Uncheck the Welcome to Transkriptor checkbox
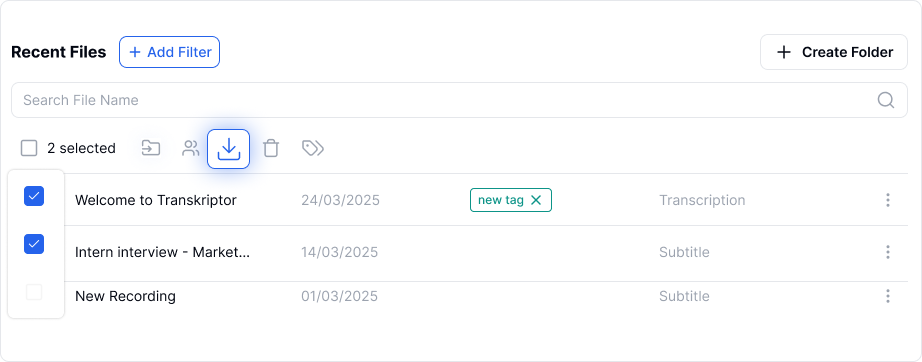This screenshot has height=362, width=922. pos(34,196)
